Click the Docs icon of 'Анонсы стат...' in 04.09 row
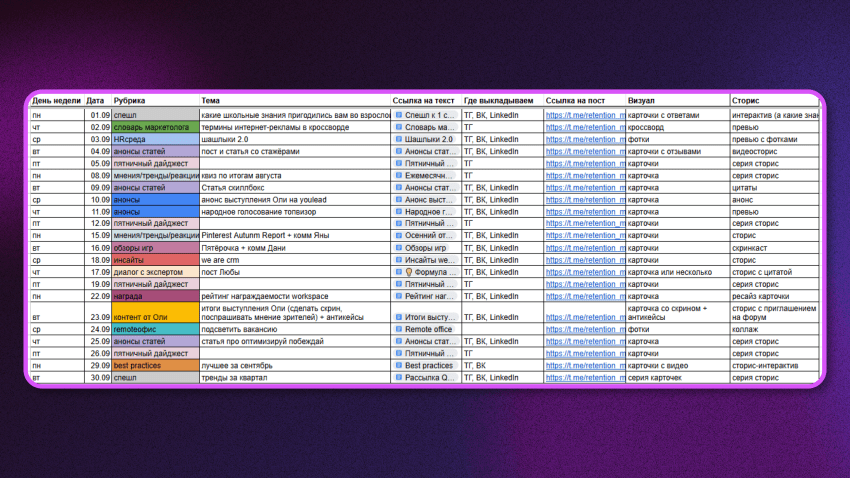 tap(399, 152)
